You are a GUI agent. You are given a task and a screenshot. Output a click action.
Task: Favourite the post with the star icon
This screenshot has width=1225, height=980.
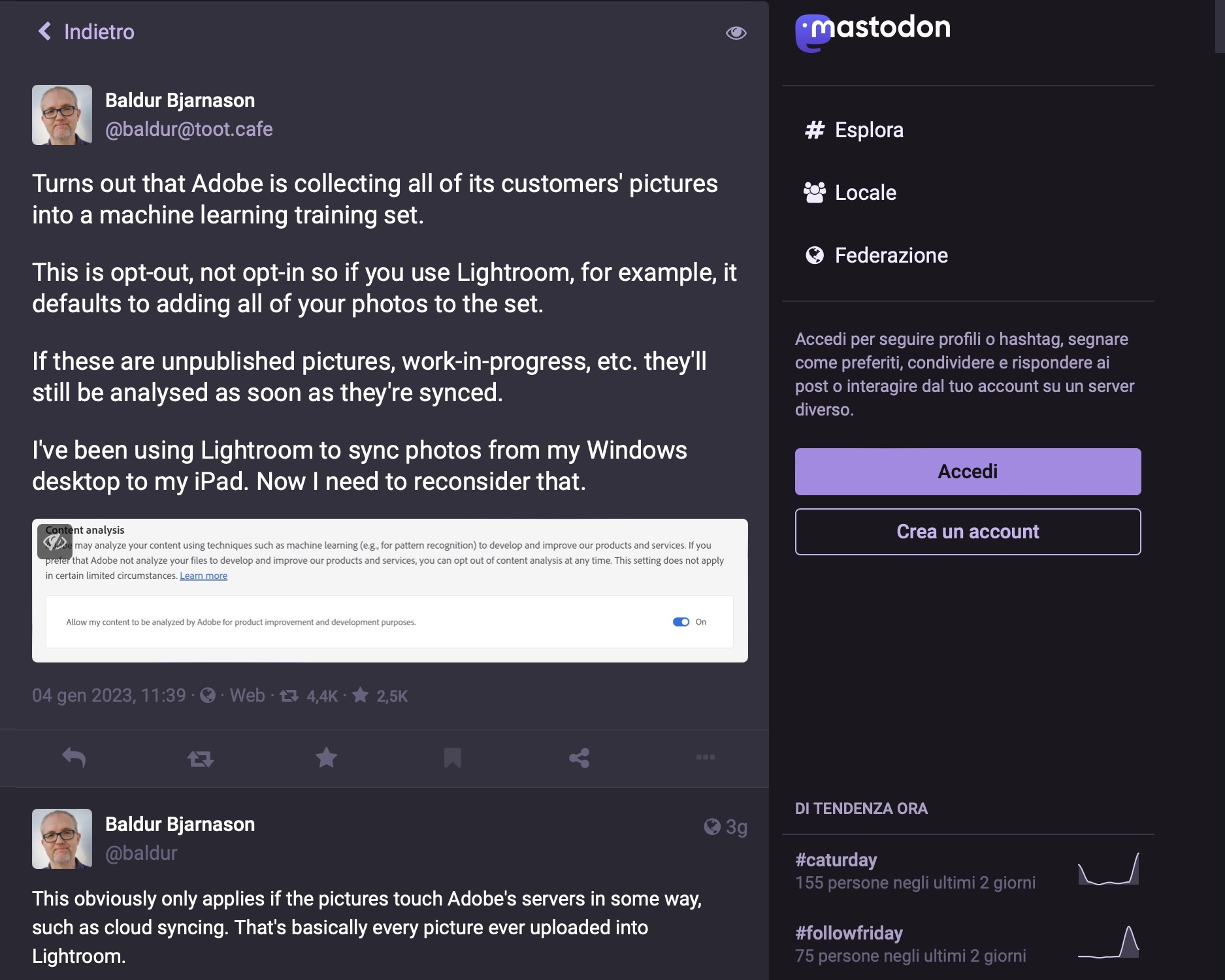(326, 758)
